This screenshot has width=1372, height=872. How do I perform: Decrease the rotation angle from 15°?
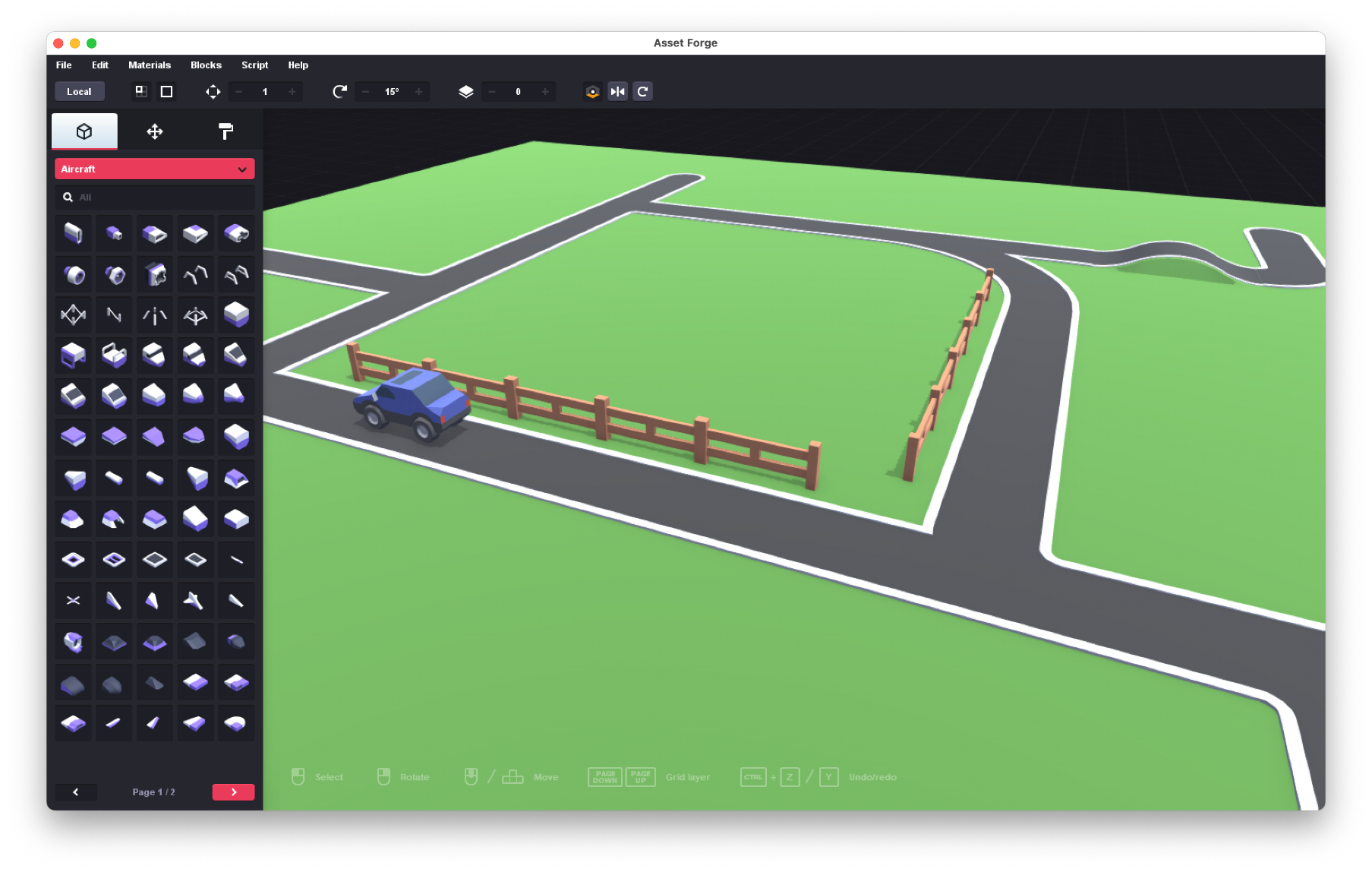click(x=366, y=92)
